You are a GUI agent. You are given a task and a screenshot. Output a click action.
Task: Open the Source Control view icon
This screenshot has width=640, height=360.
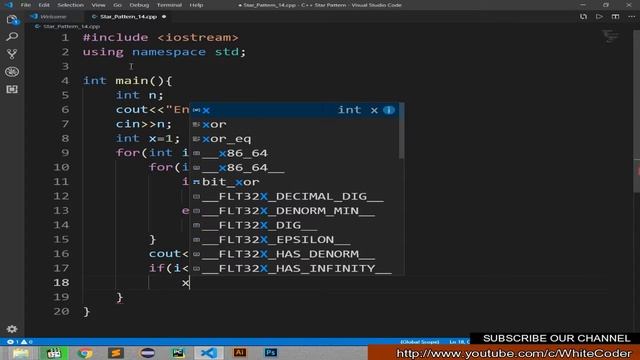click(x=12, y=54)
